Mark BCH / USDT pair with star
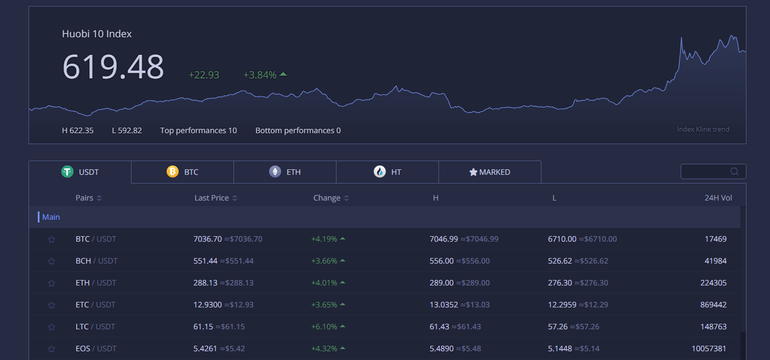 [x=52, y=261]
